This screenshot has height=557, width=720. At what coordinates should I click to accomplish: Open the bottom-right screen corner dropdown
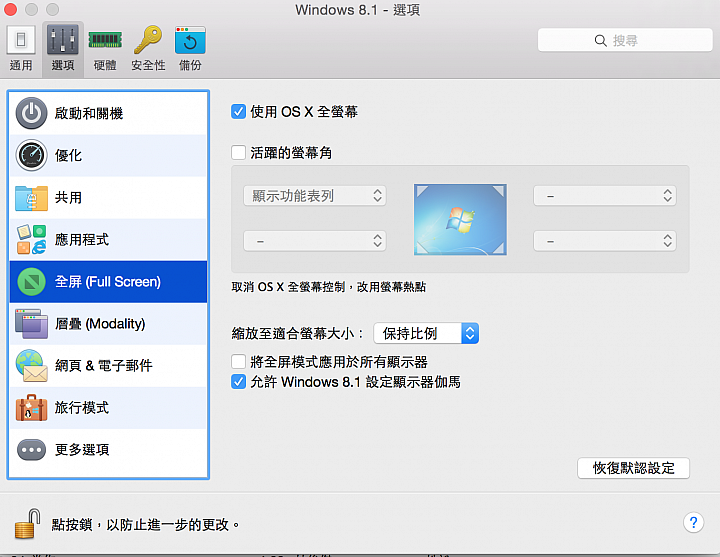click(605, 241)
